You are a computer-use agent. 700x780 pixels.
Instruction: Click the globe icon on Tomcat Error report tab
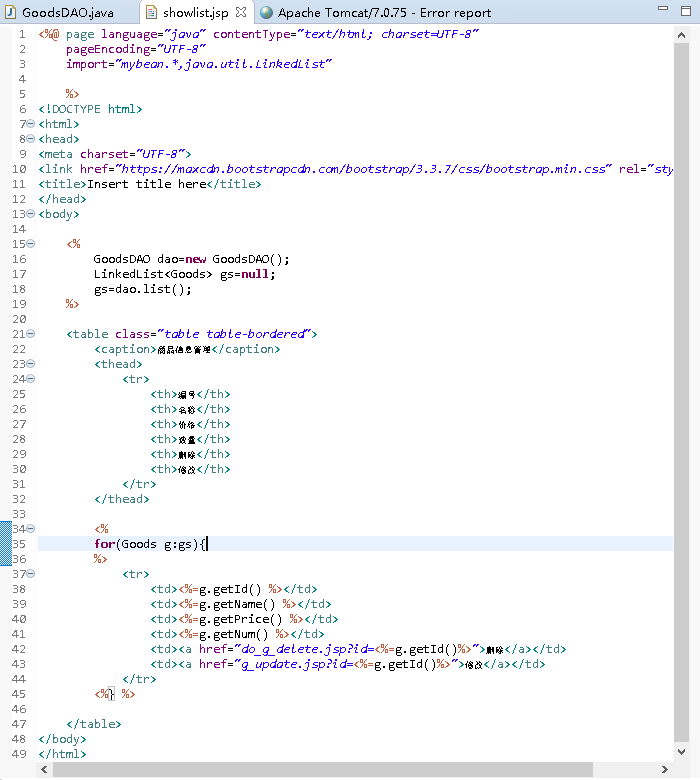tap(267, 12)
